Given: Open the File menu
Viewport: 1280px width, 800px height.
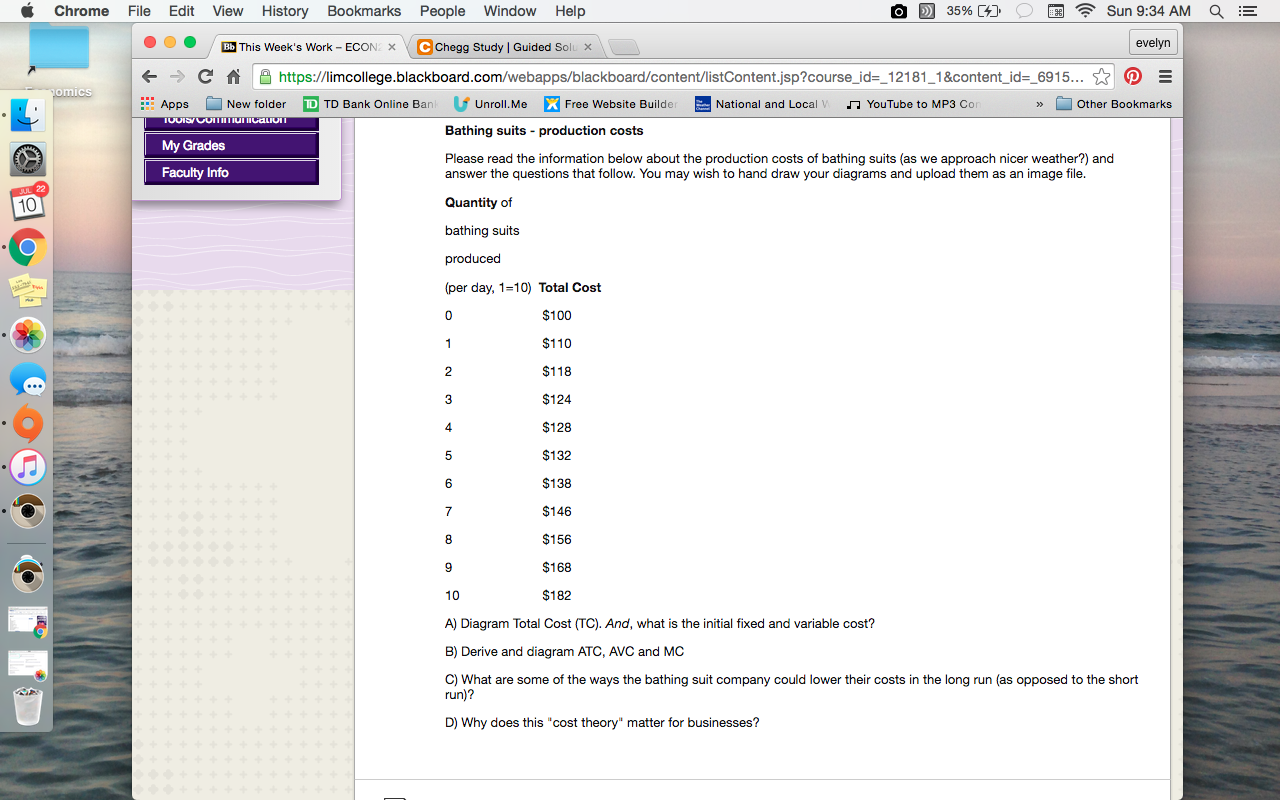Looking at the screenshot, I should (x=139, y=11).
